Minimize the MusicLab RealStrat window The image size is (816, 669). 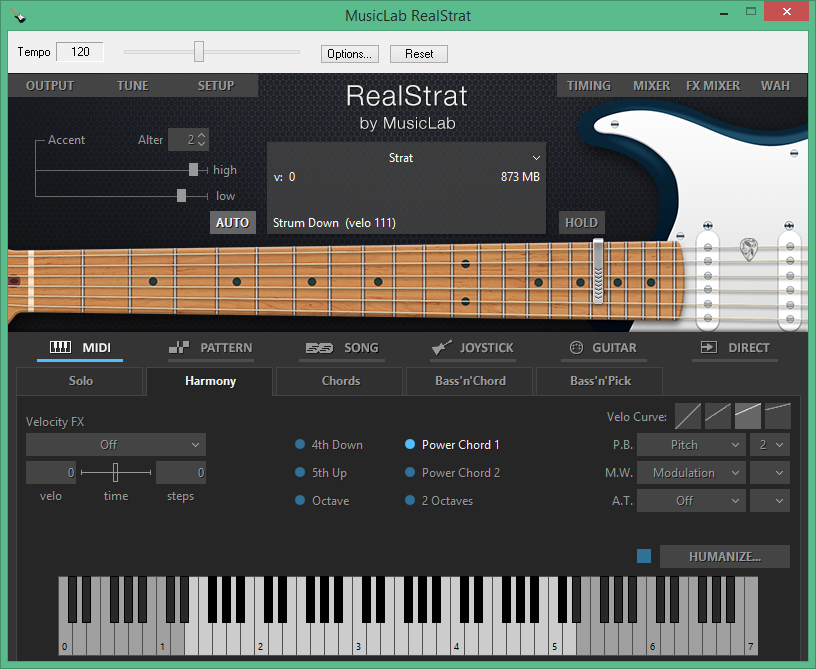(724, 13)
